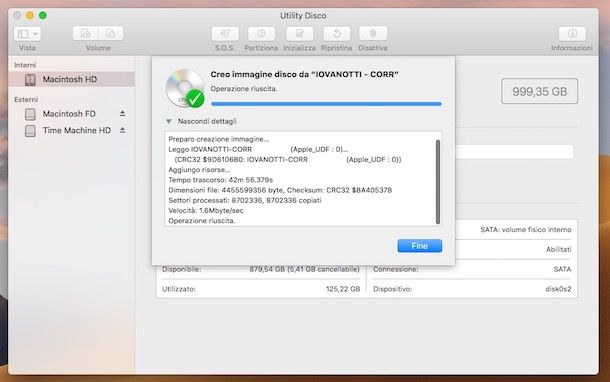Viewport: 610px width, 382px height.
Task: Click the 'Settori processati' log line
Action: coord(245,200)
